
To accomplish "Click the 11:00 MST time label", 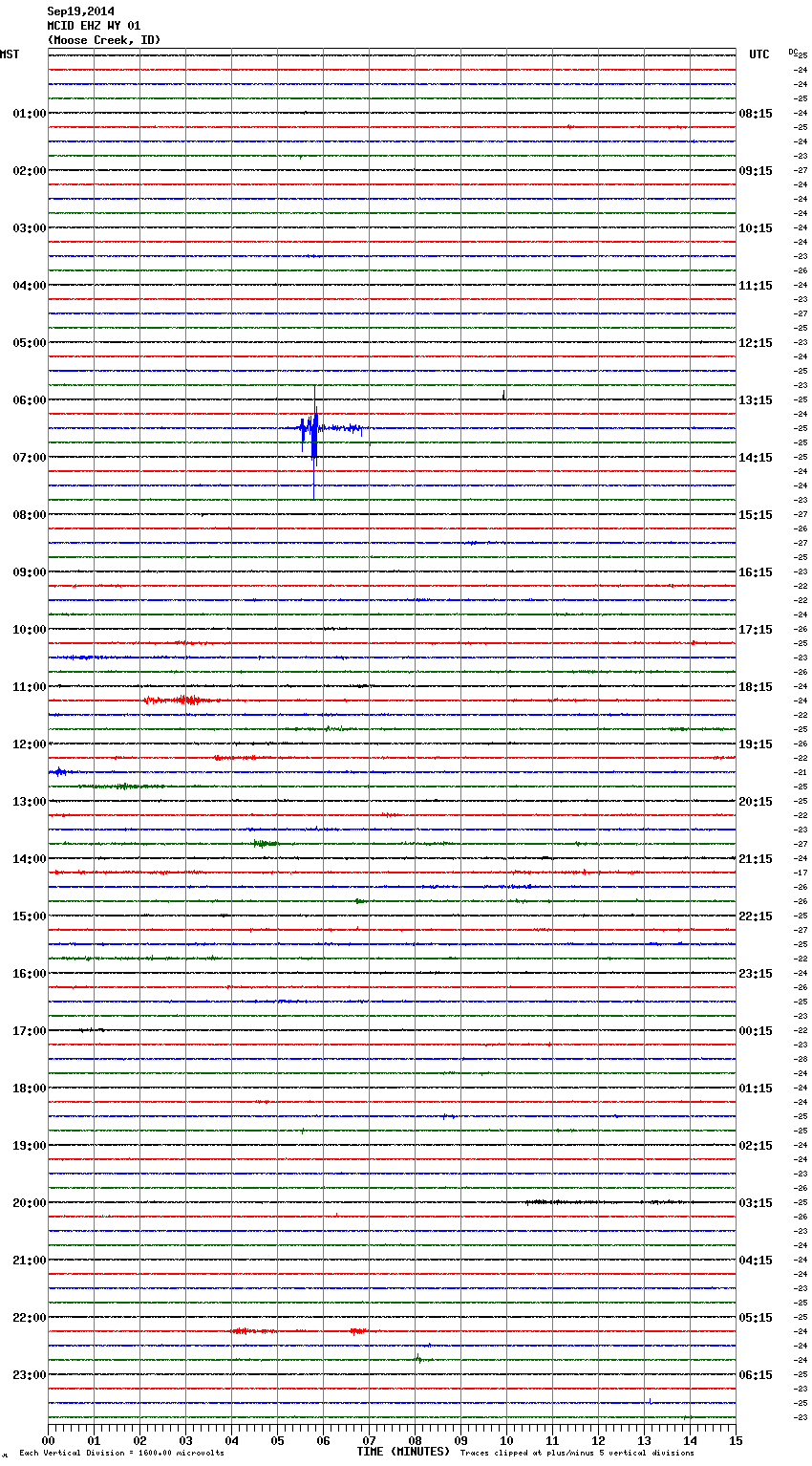I will coord(29,687).
